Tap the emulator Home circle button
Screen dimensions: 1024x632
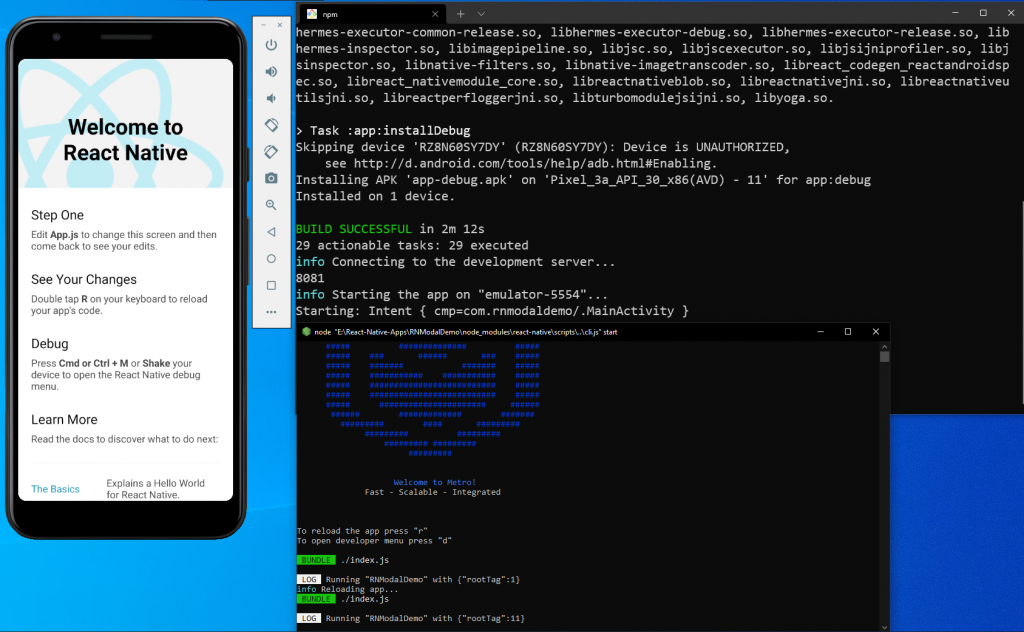[x=271, y=259]
